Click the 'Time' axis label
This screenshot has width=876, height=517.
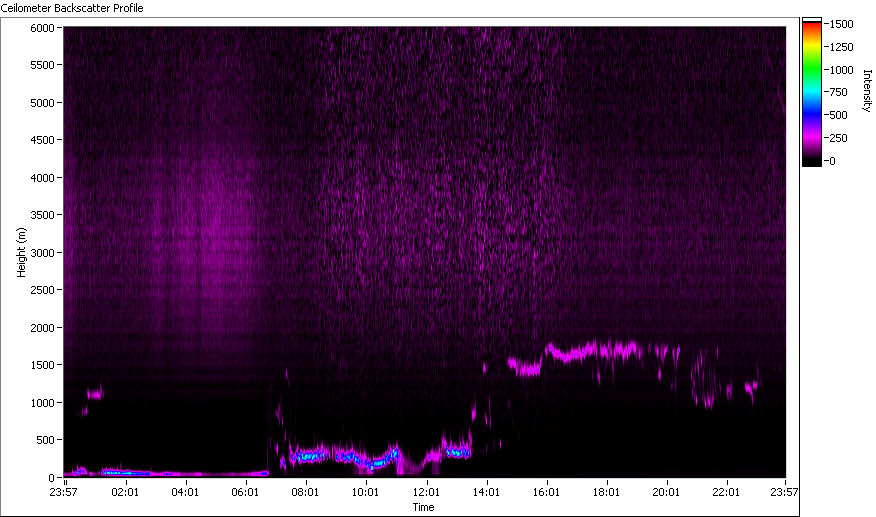[x=423, y=507]
